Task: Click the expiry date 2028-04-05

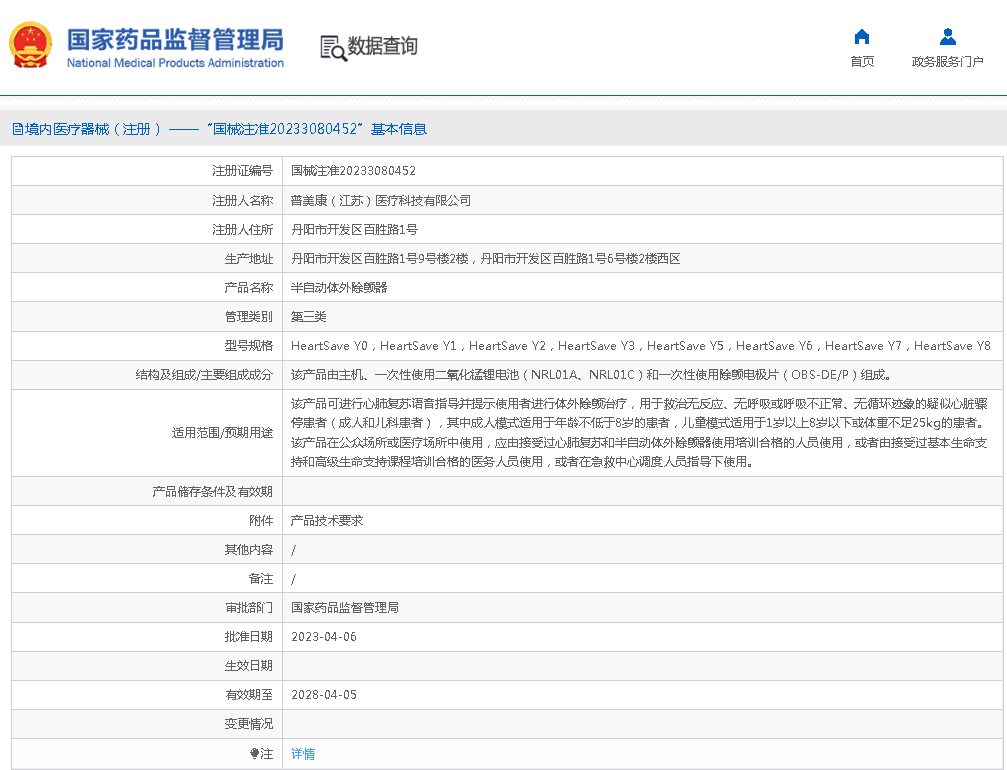Action: [x=323, y=695]
